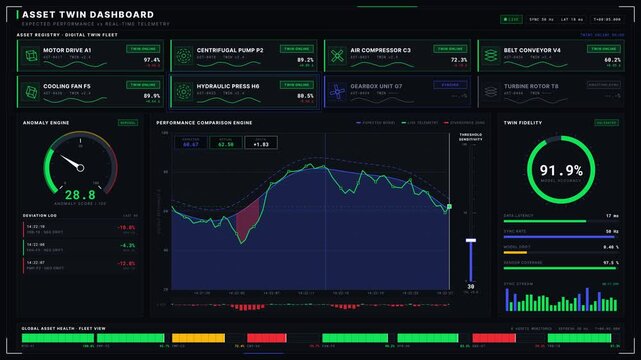Click the Belt Conveyor V4 60.2% value
This screenshot has height=360, width=641.
point(612,60)
